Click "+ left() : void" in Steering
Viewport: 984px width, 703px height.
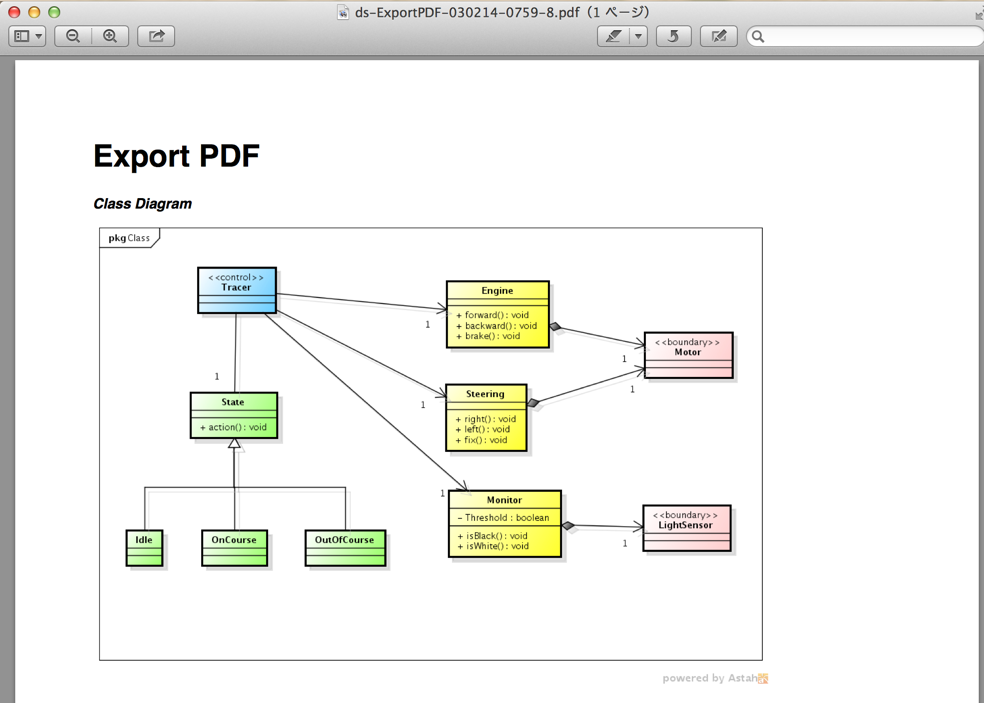click(483, 429)
